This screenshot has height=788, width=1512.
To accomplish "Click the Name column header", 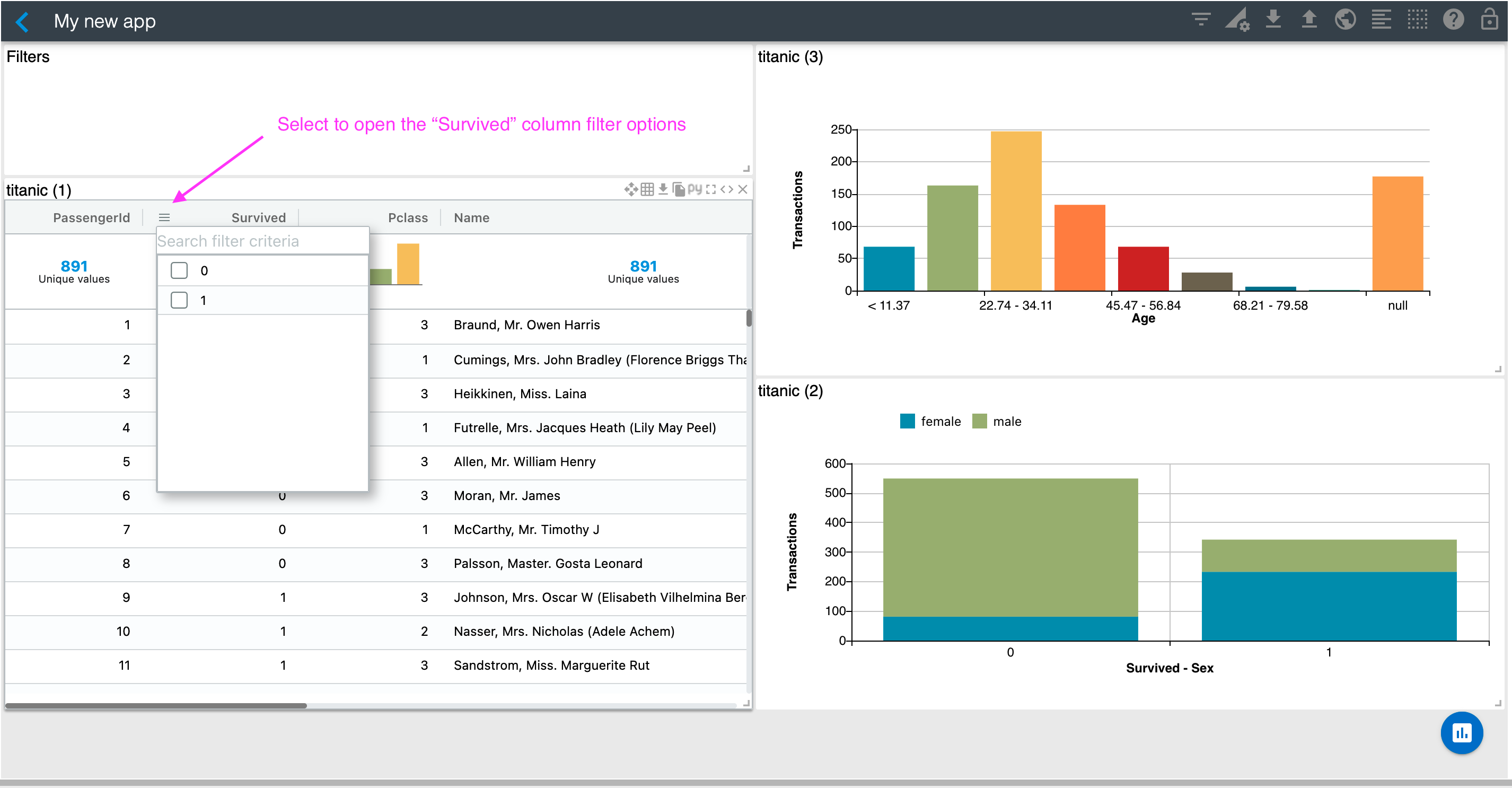I will pyautogui.click(x=471, y=218).
